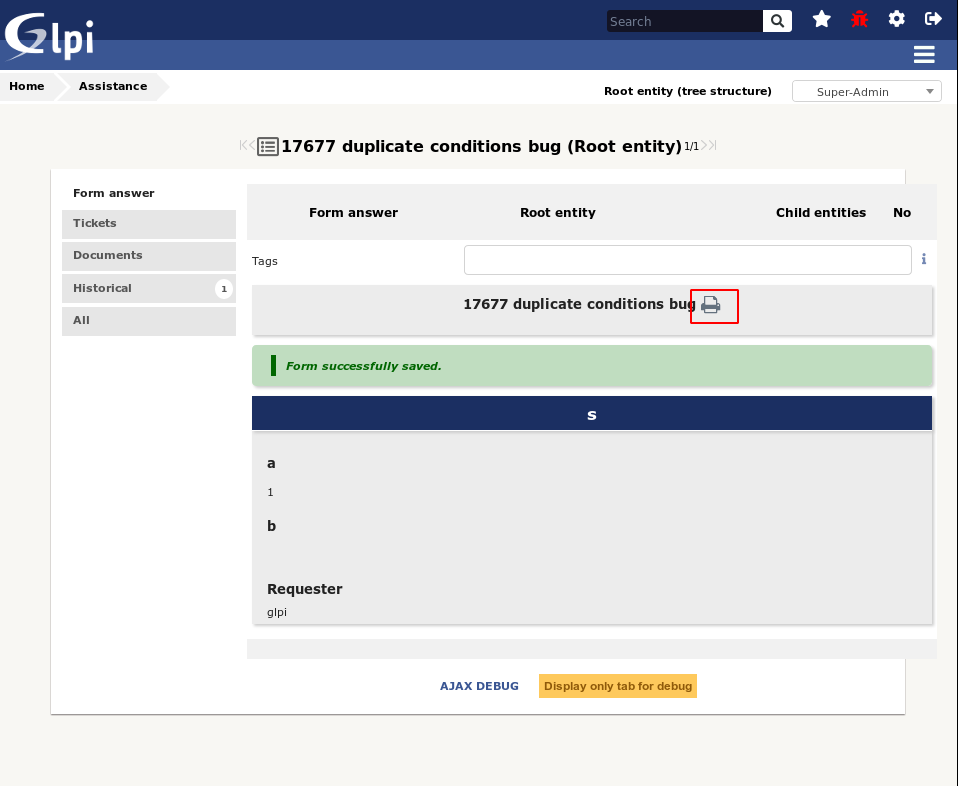The image size is (958, 786).
Task: Open the Super-Admin profile dropdown
Action: tap(866, 90)
